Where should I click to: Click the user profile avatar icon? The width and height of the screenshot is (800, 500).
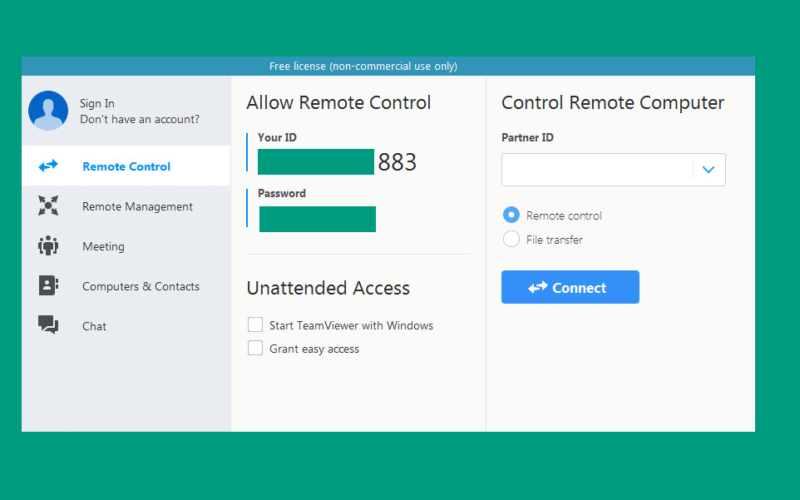click(48, 110)
